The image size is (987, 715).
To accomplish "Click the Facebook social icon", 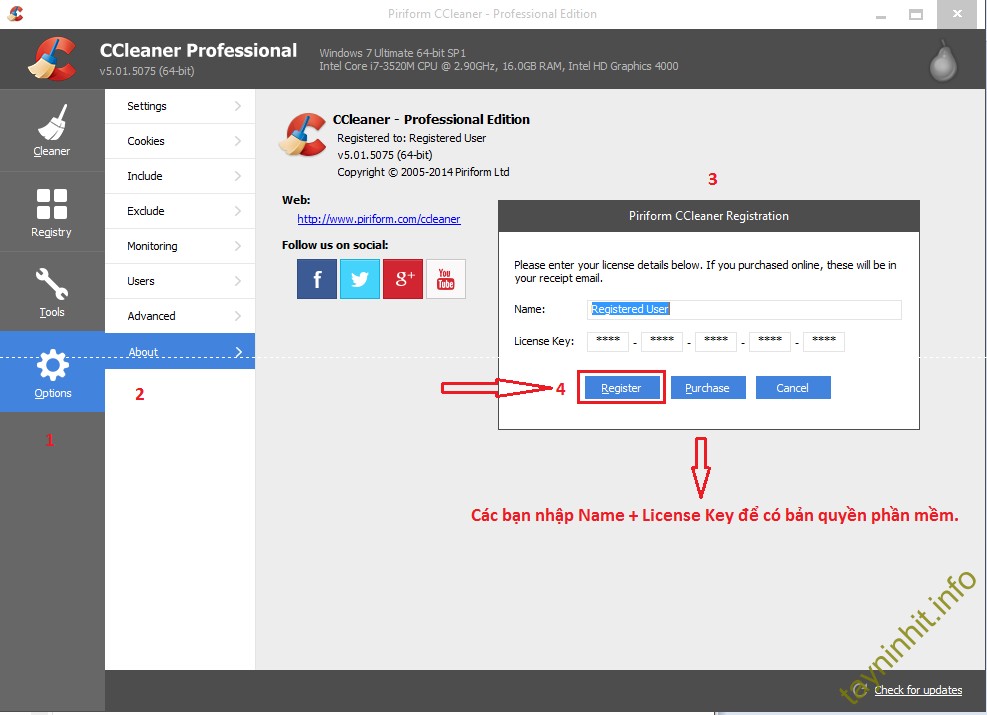I will pos(317,279).
